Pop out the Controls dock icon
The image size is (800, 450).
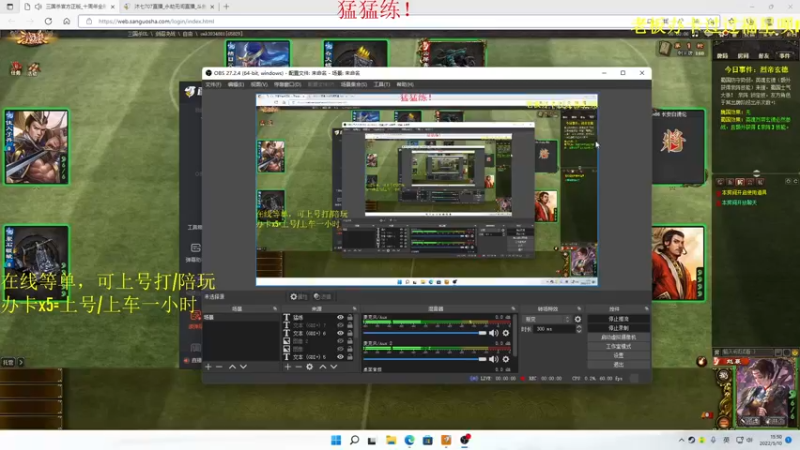point(646,309)
